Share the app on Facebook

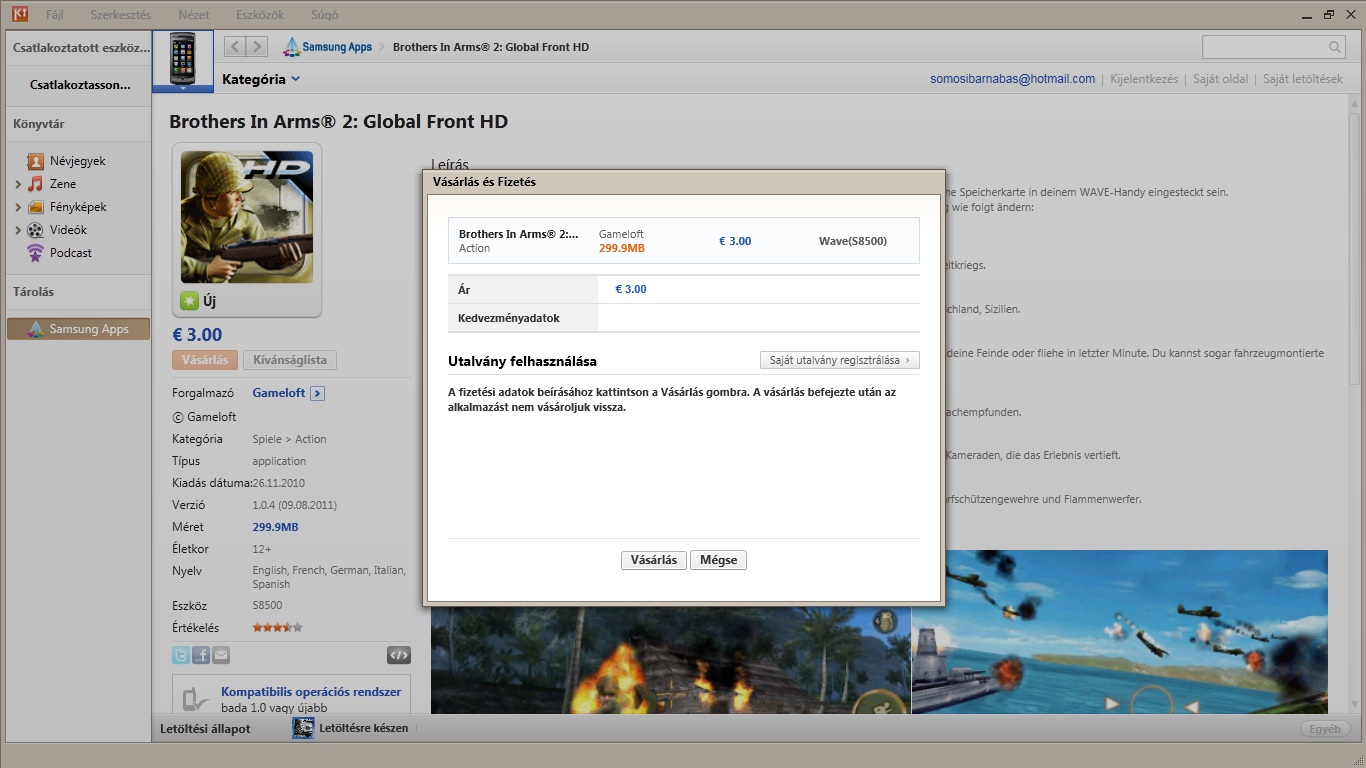click(x=201, y=655)
